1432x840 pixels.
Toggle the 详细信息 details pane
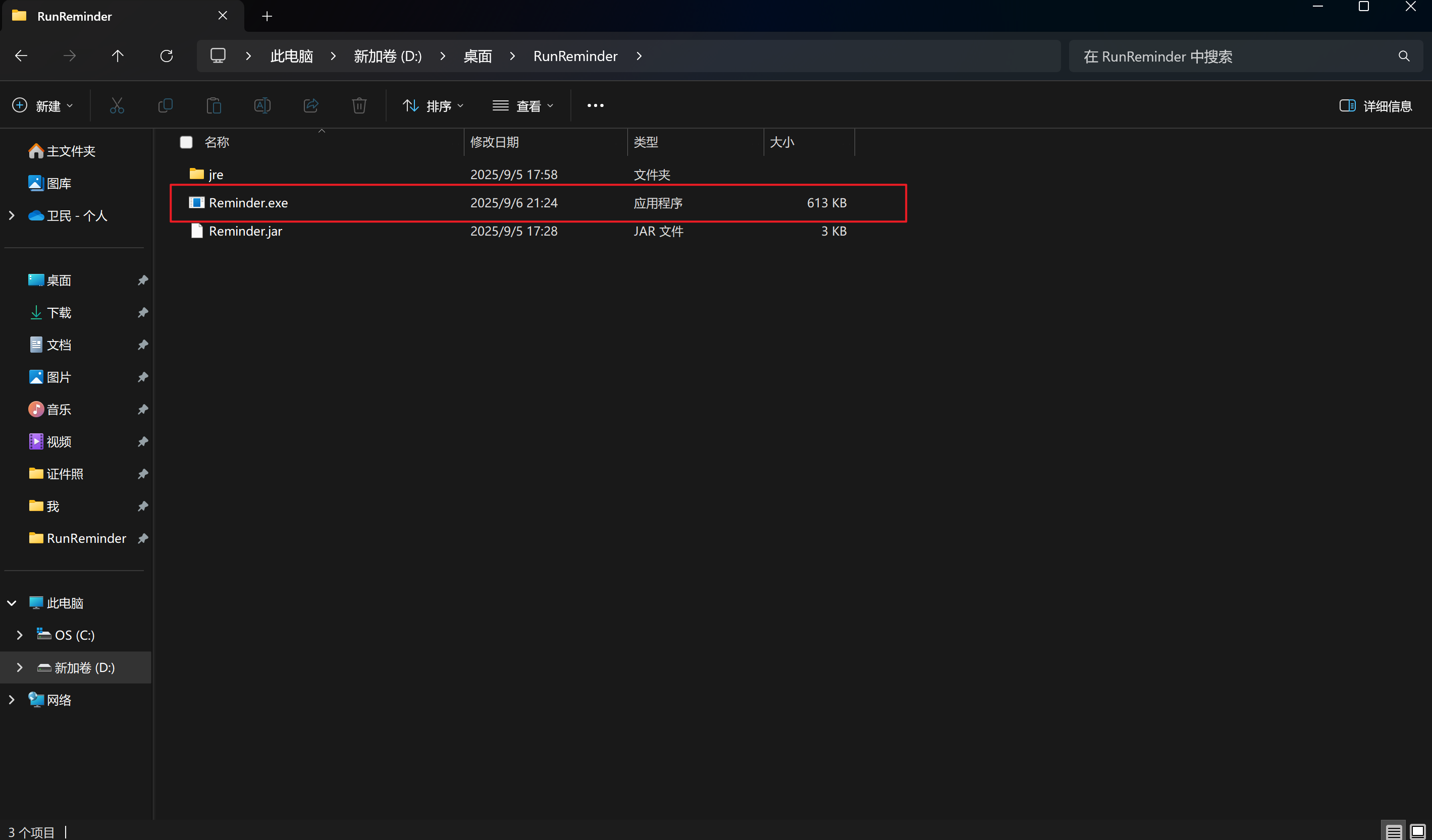tap(1375, 106)
